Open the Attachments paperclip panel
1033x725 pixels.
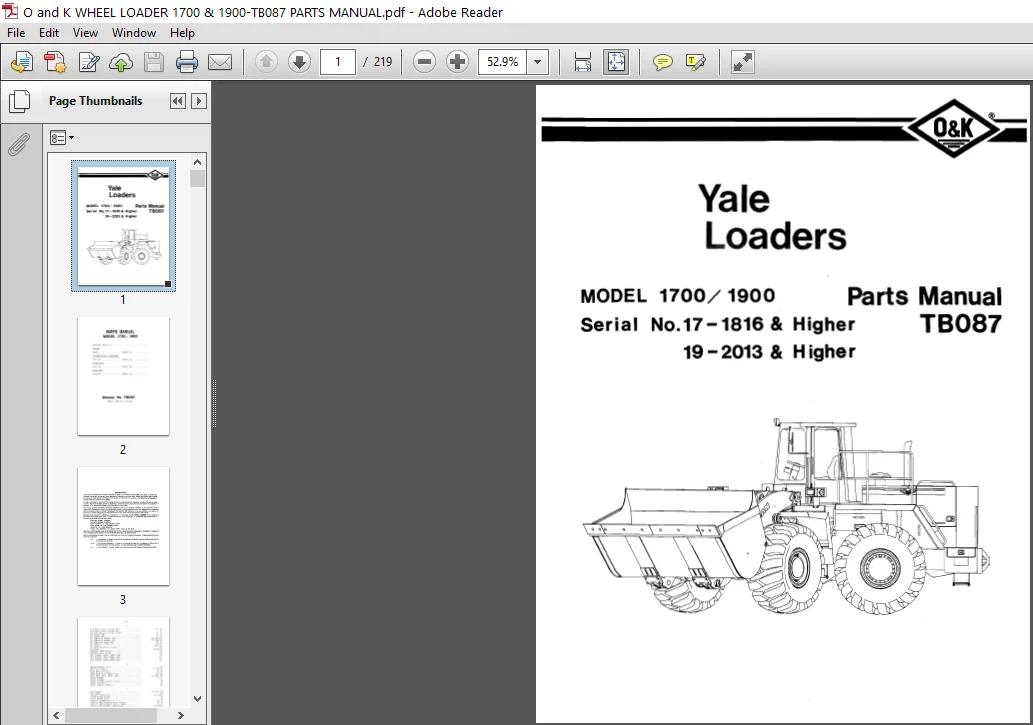[19, 144]
